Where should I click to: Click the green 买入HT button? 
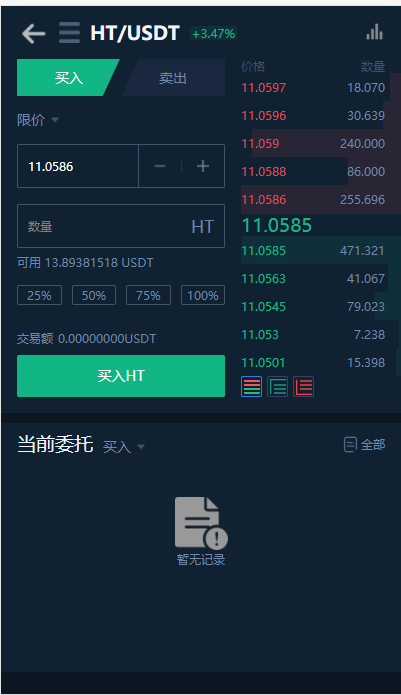pos(121,376)
